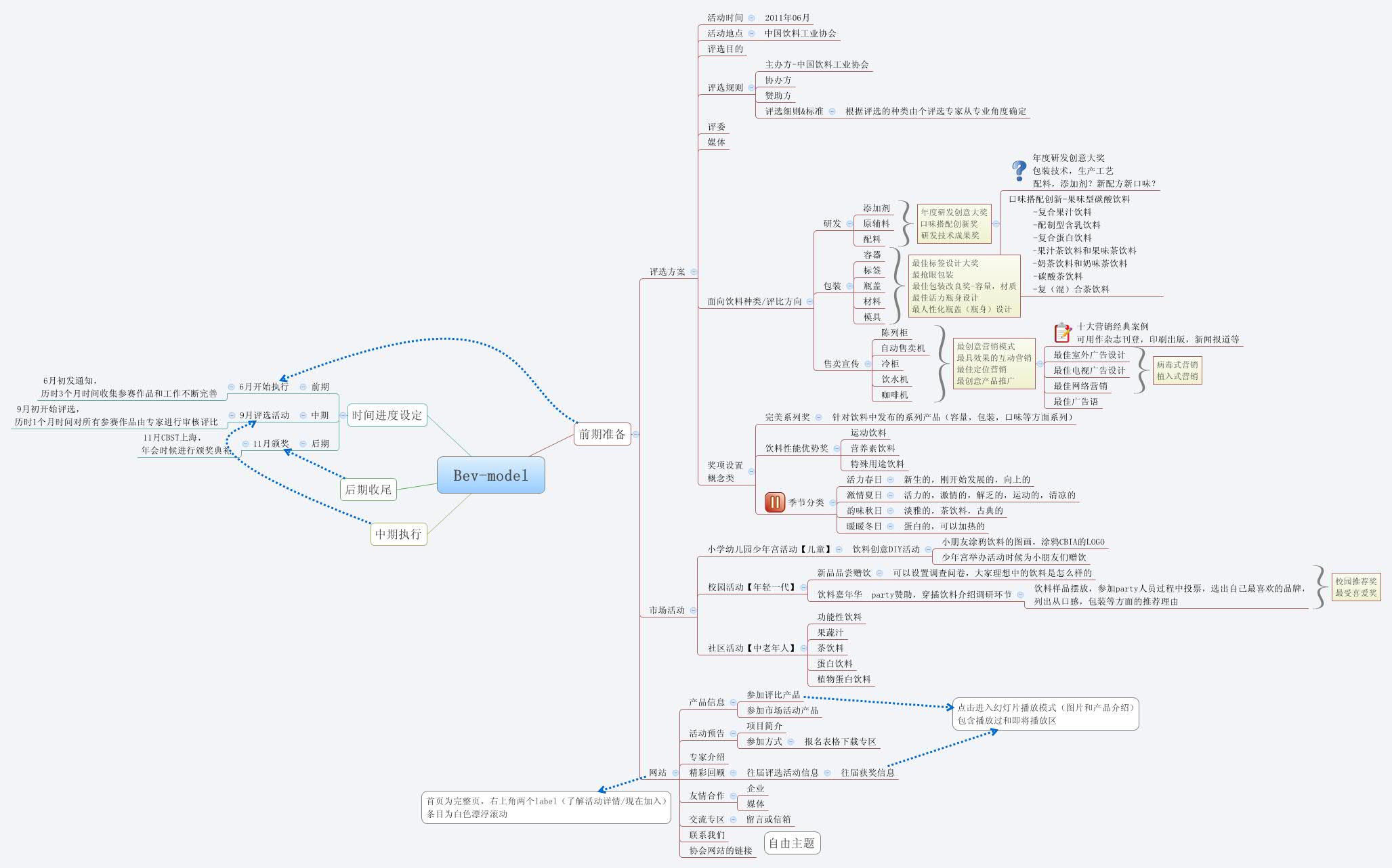Collapse the 评选规则 node toggle
This screenshot has width=1392, height=868.
point(751,87)
